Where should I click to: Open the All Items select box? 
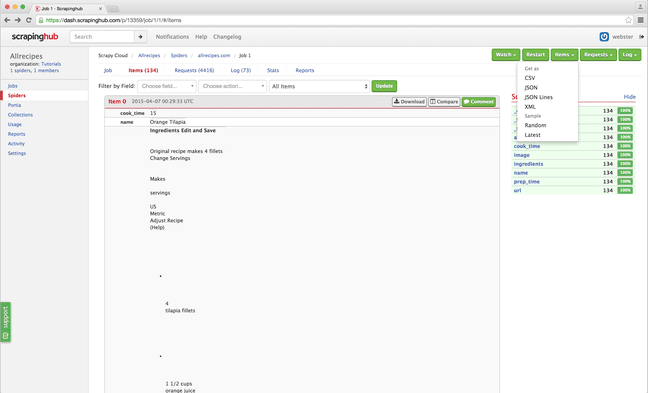point(319,86)
